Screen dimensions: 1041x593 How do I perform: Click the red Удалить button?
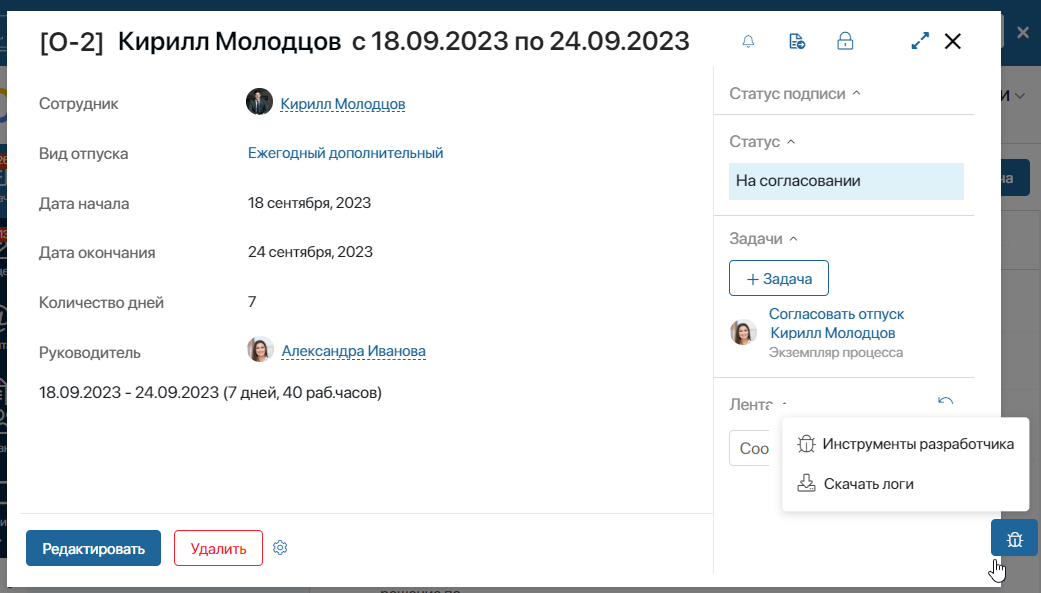tap(218, 549)
